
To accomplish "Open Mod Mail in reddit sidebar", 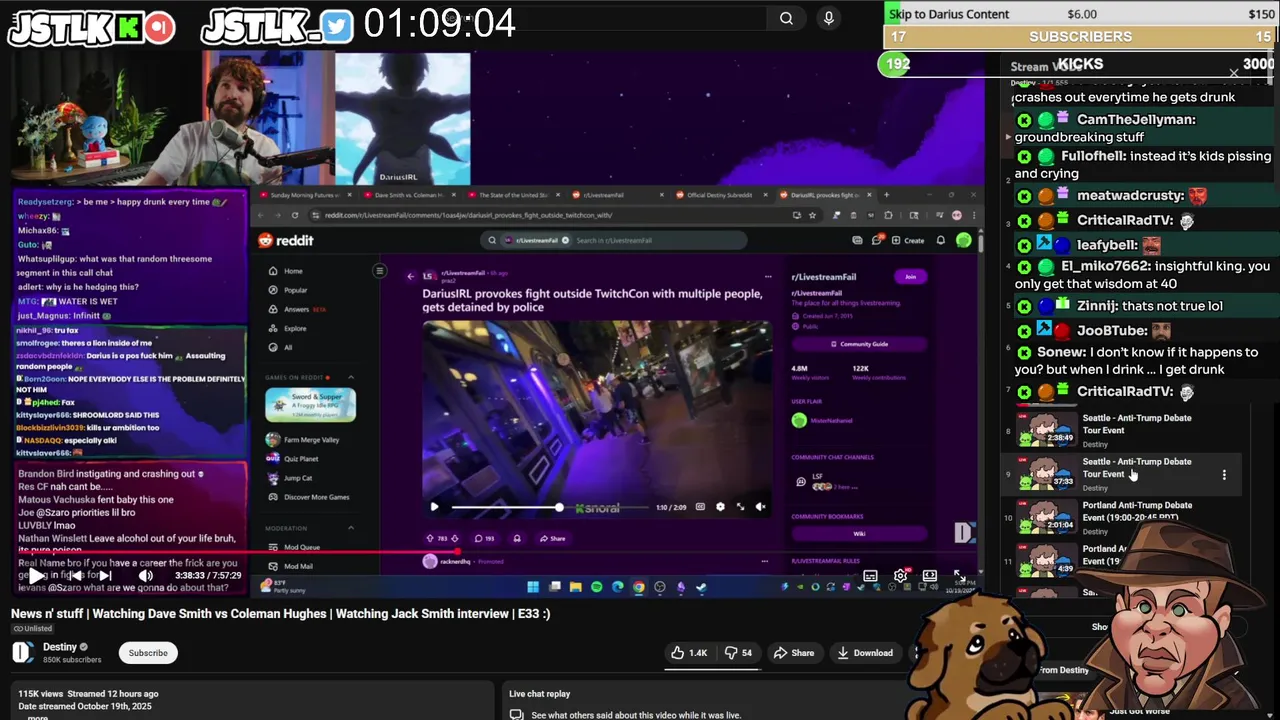I will pyautogui.click(x=290, y=566).
